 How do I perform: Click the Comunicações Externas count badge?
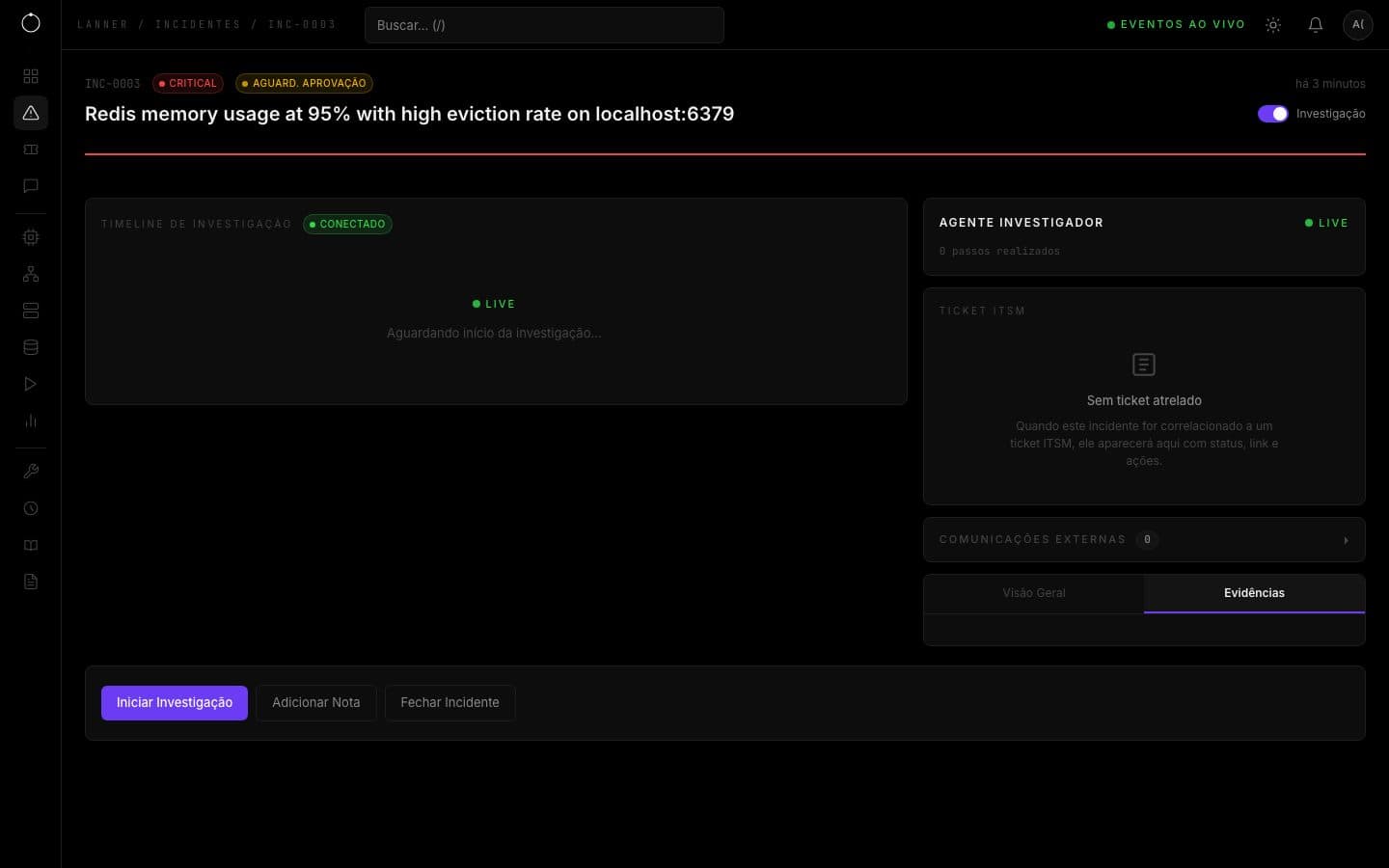click(1147, 540)
